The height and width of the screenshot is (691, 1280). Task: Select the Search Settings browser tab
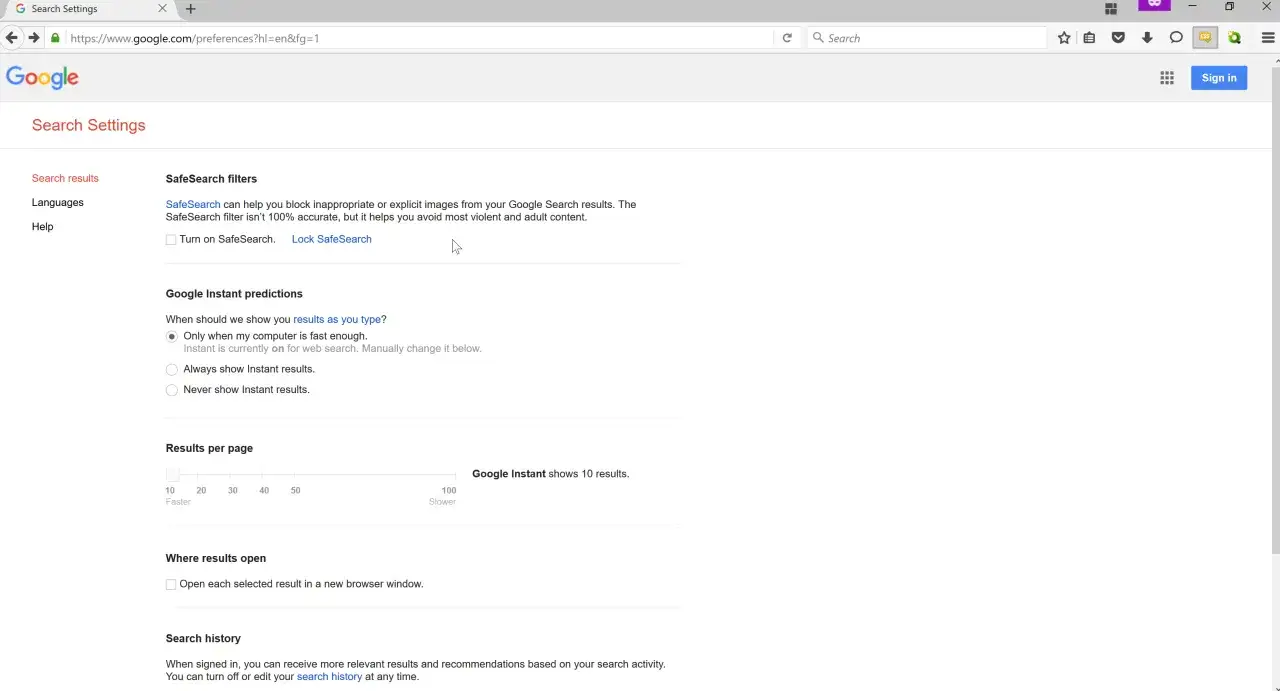[x=88, y=9]
